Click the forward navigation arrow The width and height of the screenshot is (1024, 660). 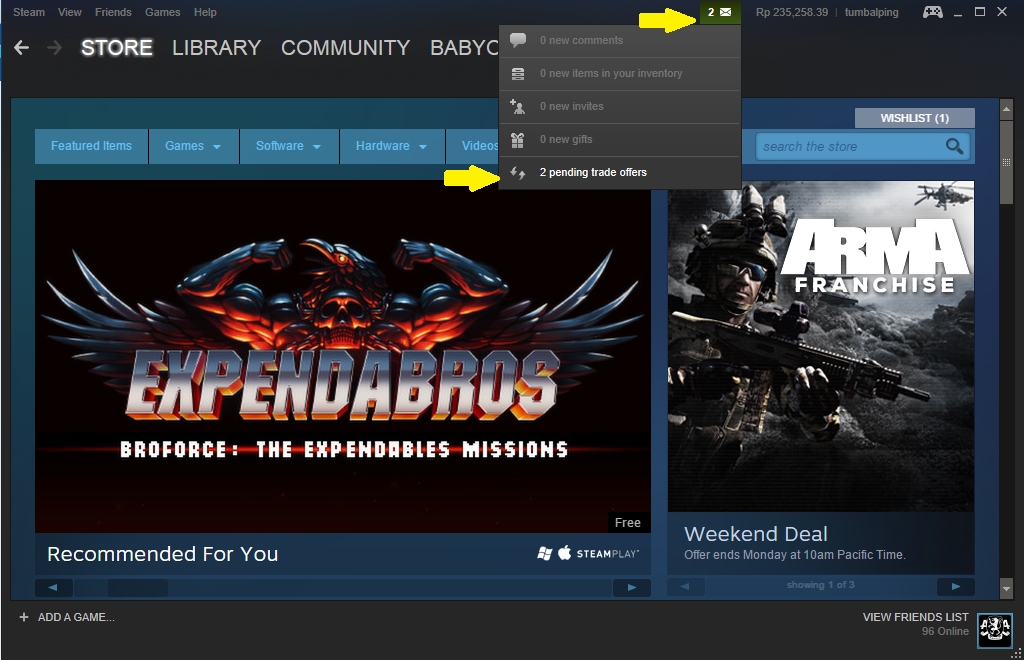(54, 48)
